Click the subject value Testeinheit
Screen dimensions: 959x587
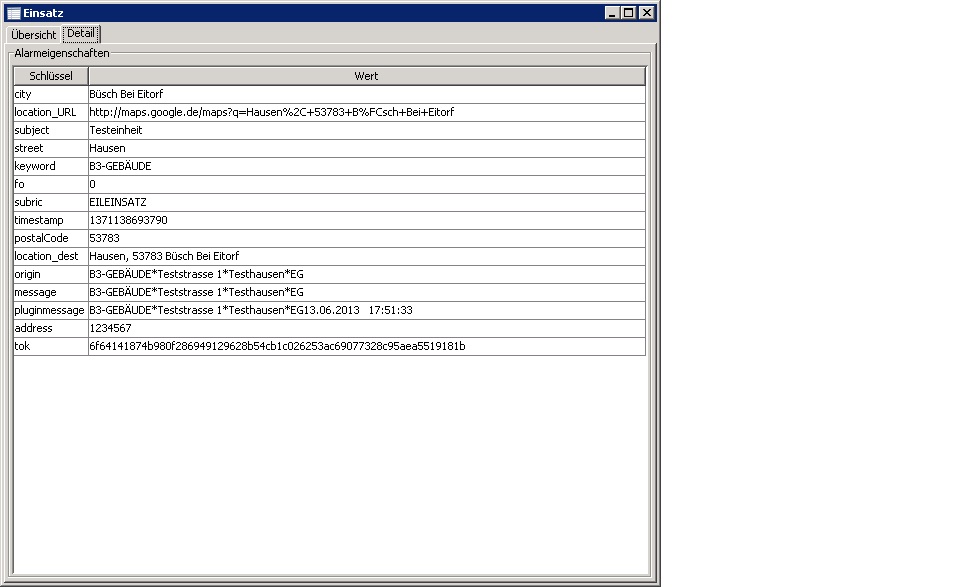[116, 130]
